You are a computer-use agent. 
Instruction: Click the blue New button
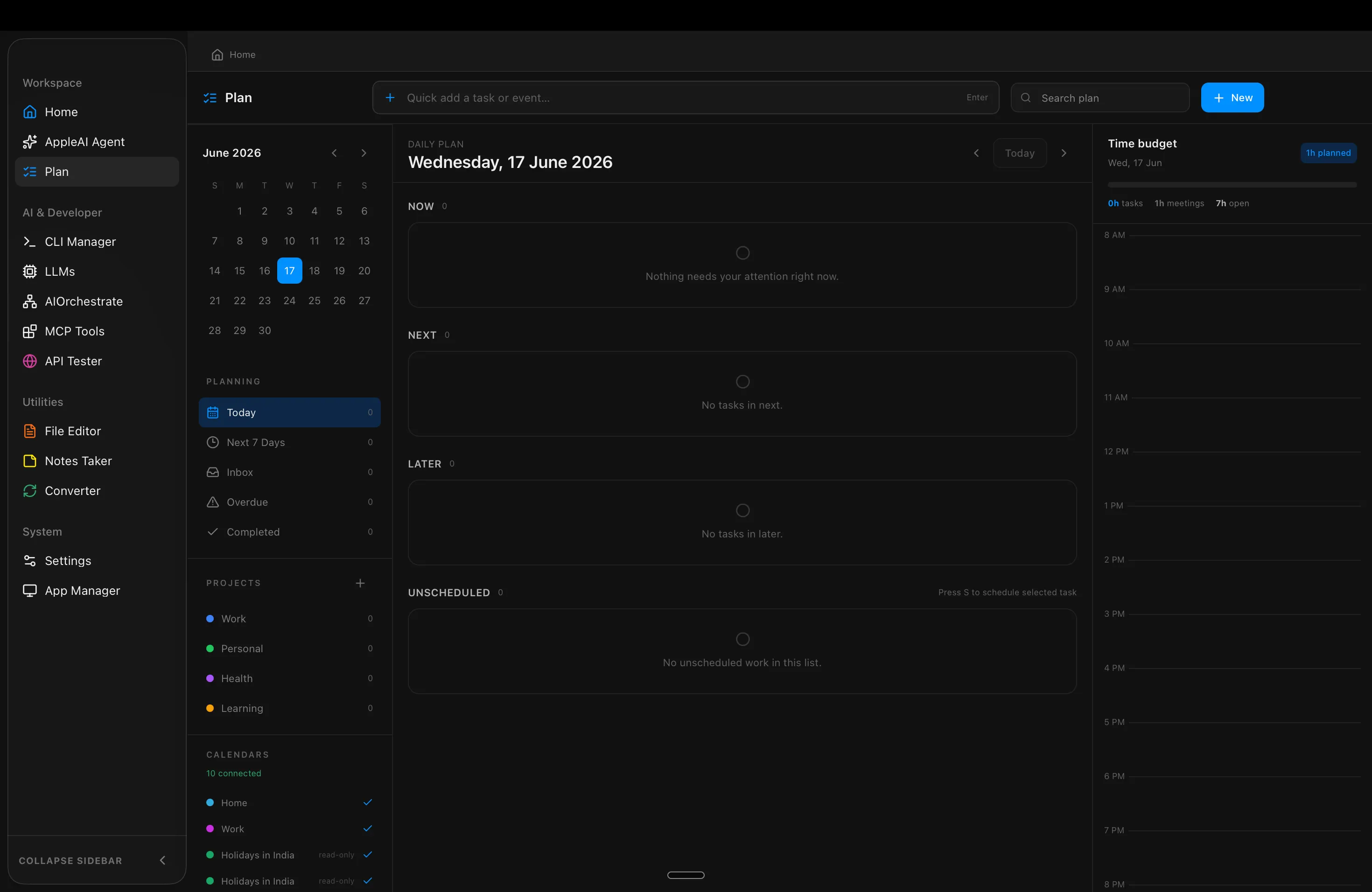coord(1232,98)
